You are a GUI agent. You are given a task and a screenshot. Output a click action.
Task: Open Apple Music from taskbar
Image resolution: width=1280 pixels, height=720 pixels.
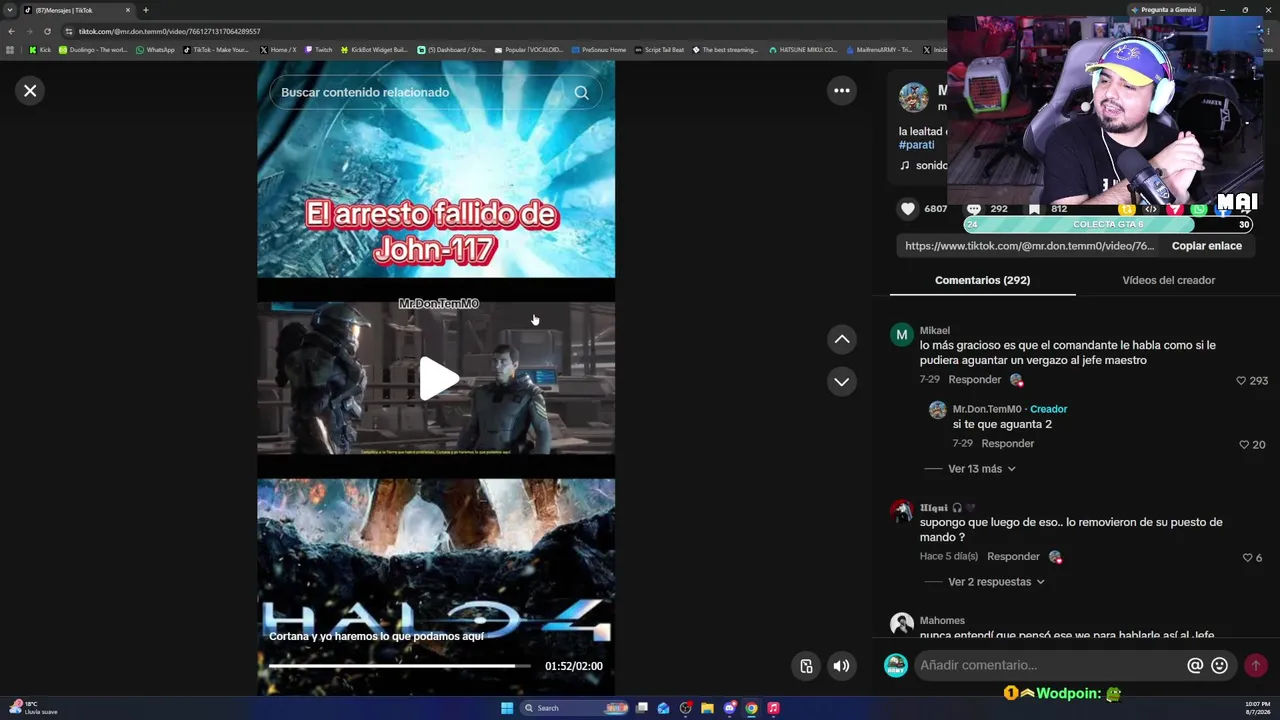pyautogui.click(x=774, y=708)
